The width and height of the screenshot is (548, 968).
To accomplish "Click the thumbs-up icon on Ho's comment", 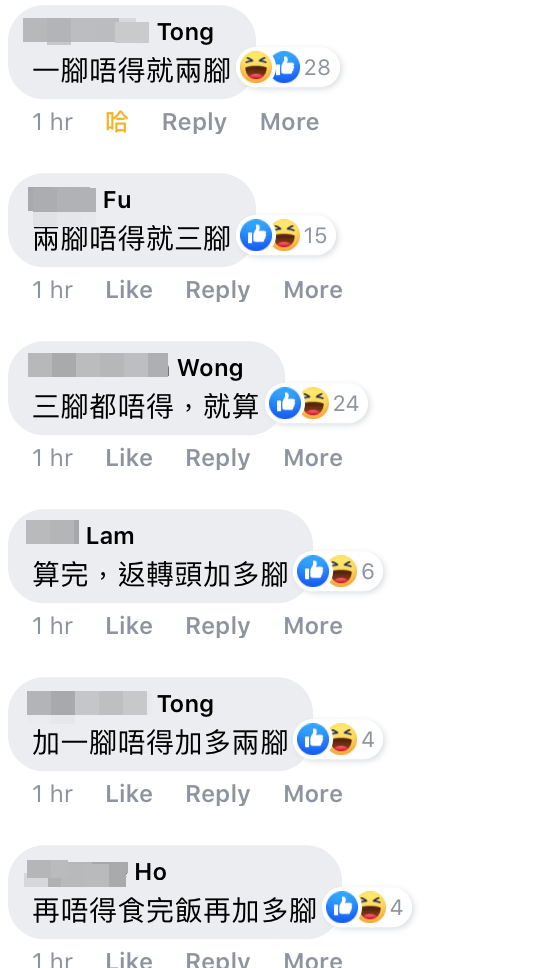I will pyautogui.click(x=342, y=907).
